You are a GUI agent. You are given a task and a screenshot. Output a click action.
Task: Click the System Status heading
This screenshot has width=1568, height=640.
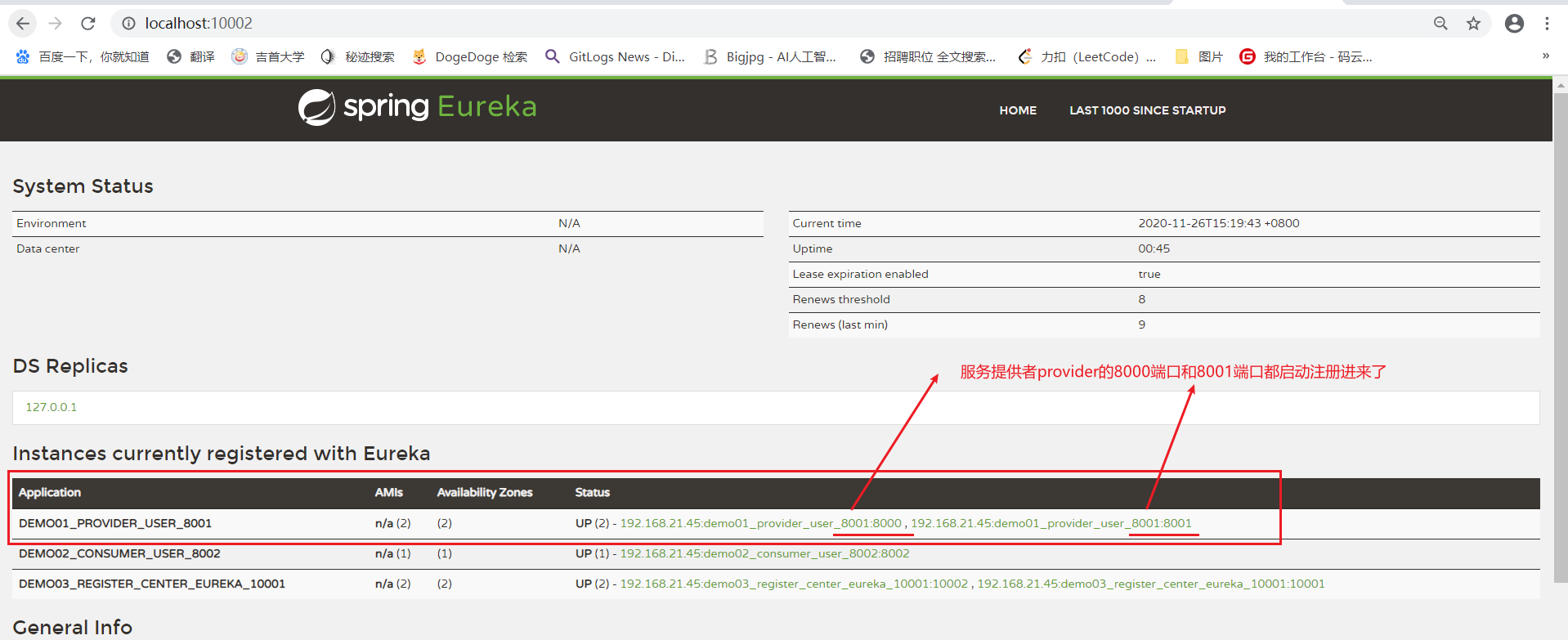pos(83,186)
